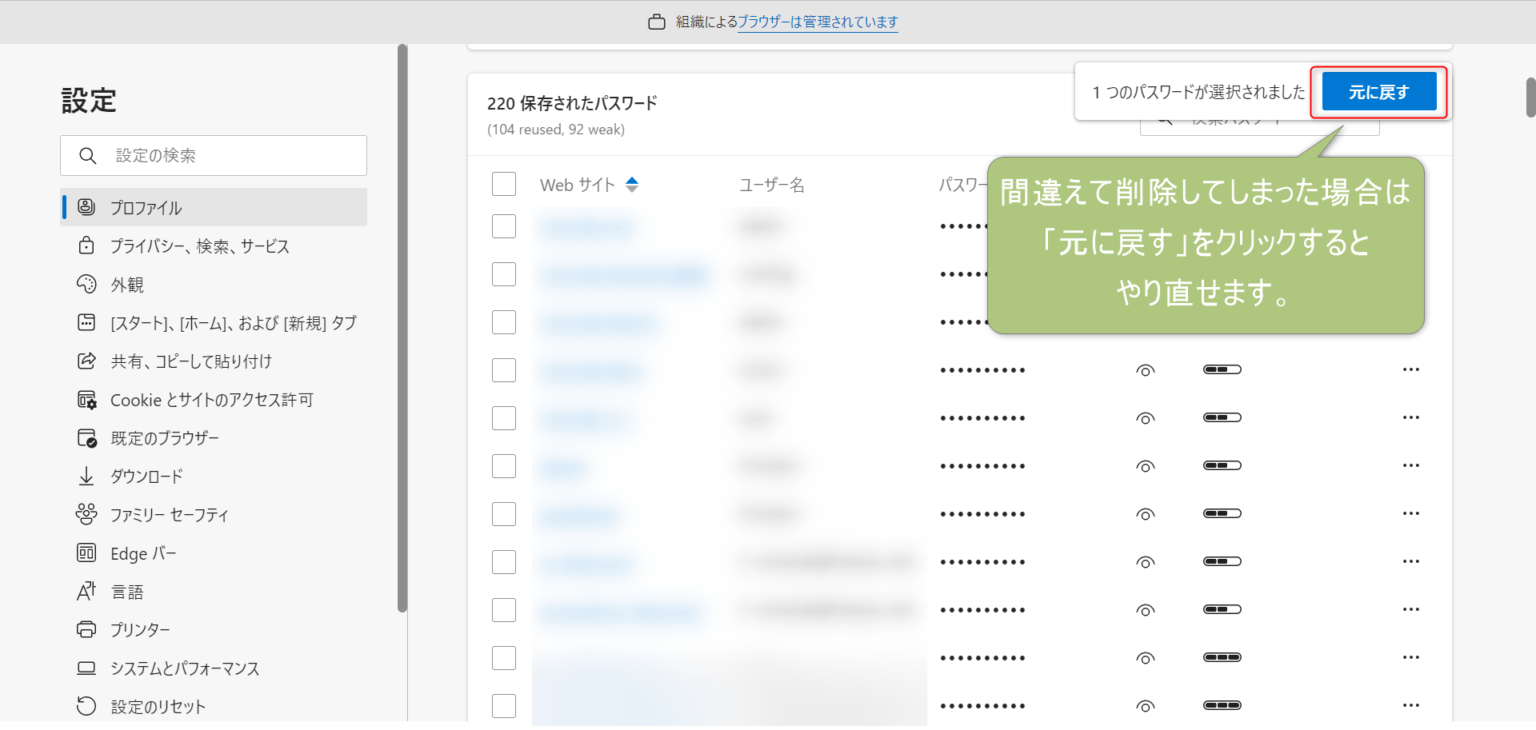The height and width of the screenshot is (730, 1536).
Task: Reveal the first visible password with eye icon
Action: 1146,369
